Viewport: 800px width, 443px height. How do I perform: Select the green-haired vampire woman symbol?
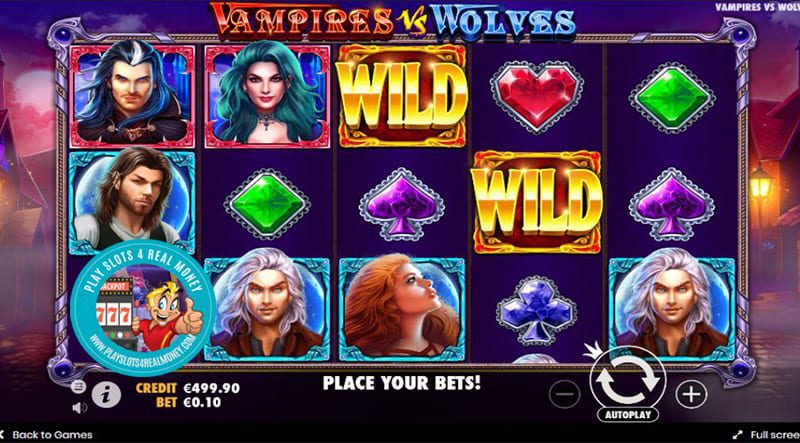point(267,96)
